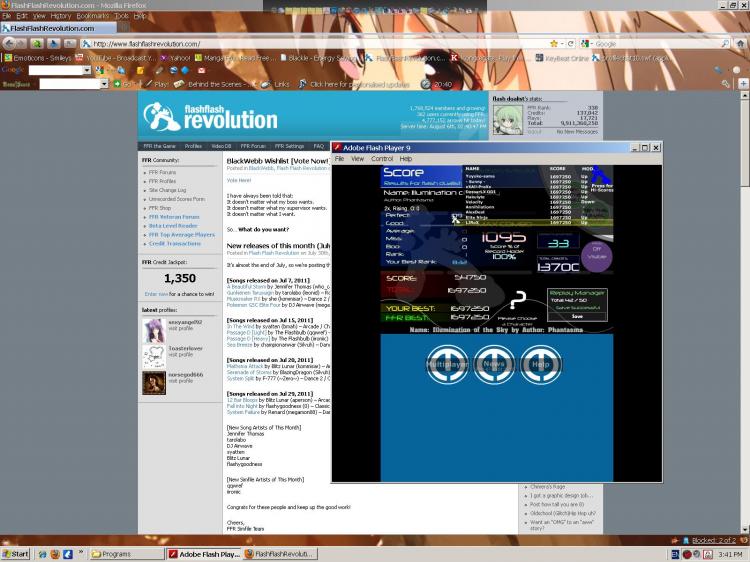
Task: Click the Yahoo! bookmark
Action: pyautogui.click(x=175, y=58)
